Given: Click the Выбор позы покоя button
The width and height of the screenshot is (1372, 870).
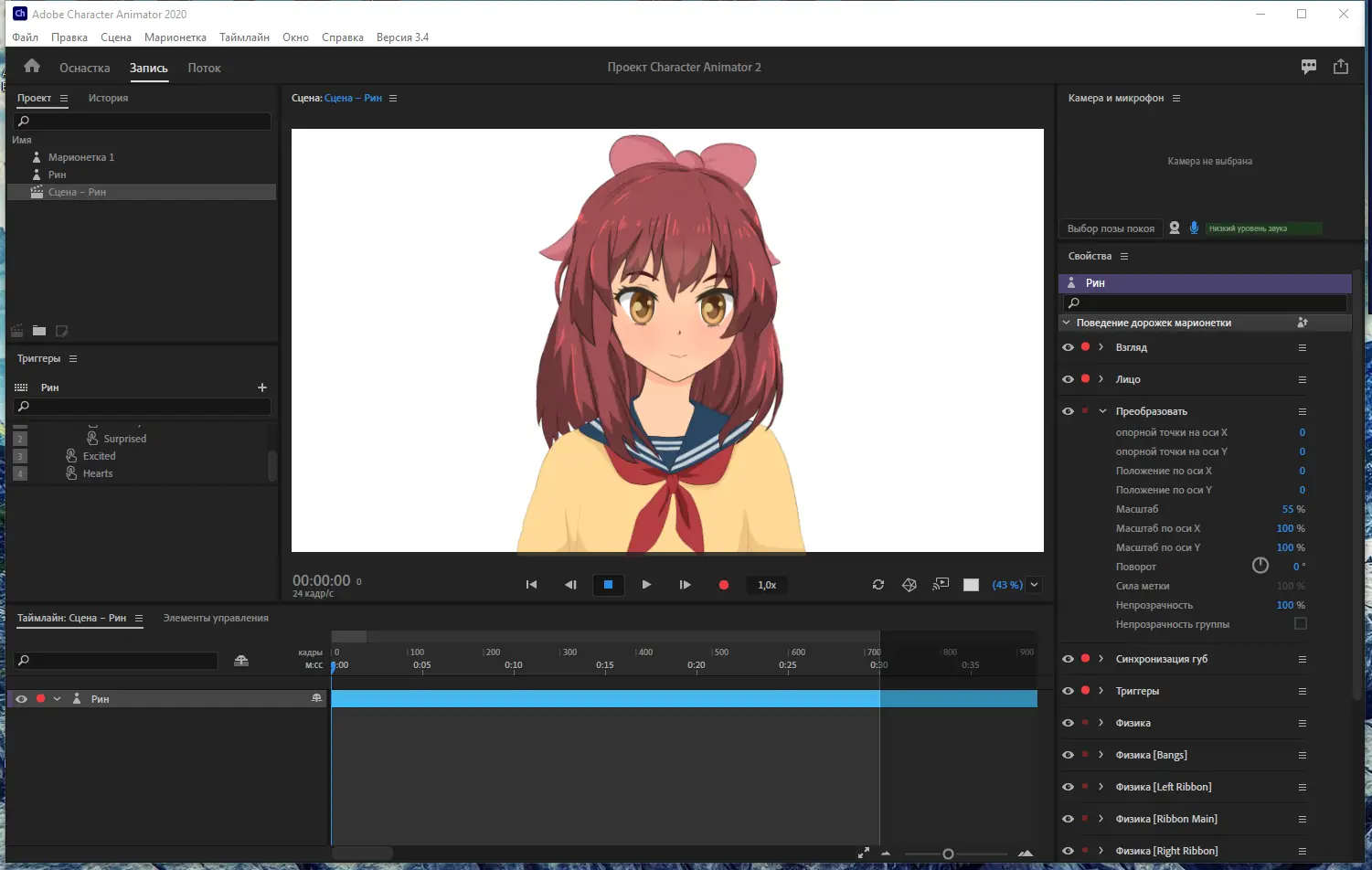Looking at the screenshot, I should [1111, 228].
